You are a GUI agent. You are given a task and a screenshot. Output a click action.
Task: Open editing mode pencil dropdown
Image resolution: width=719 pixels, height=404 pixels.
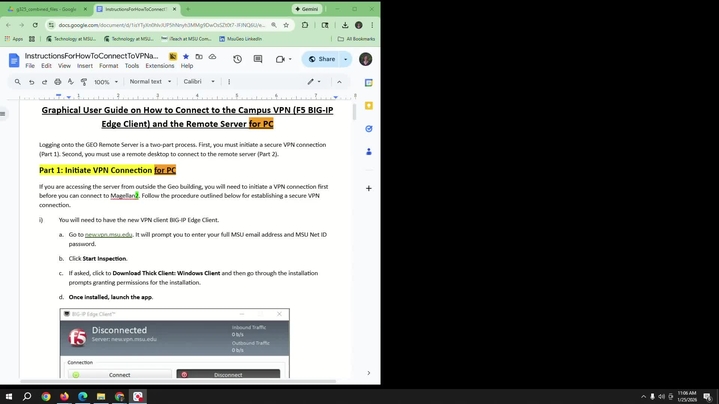[314, 82]
